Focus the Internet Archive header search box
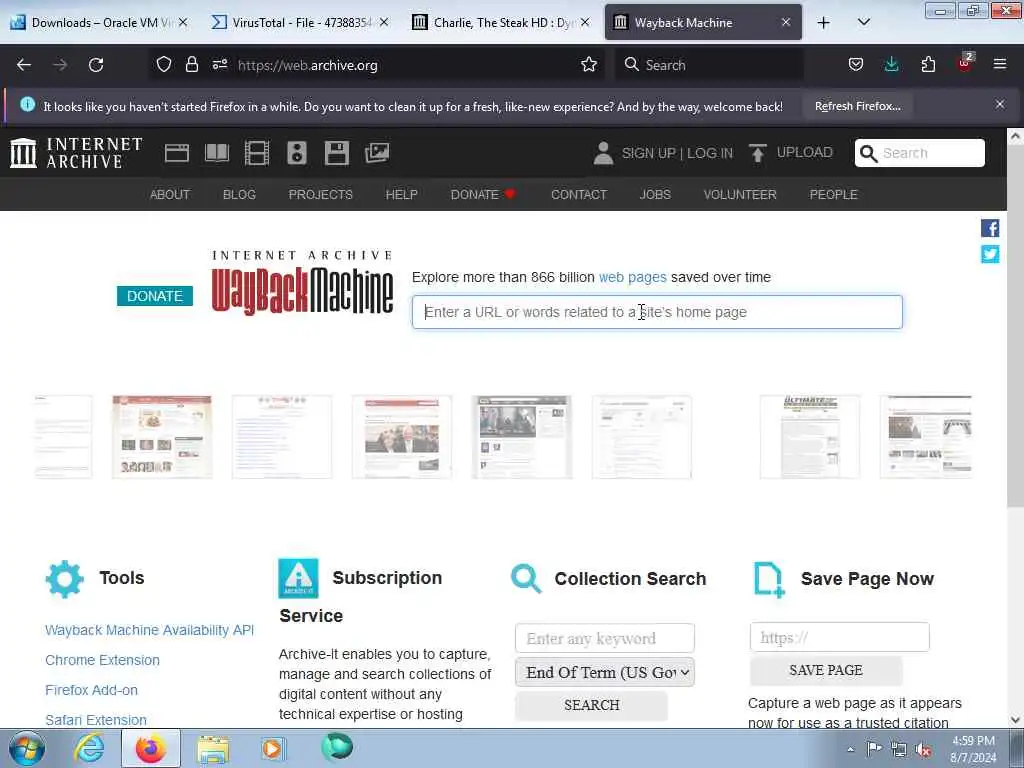1024x768 pixels. [920, 153]
